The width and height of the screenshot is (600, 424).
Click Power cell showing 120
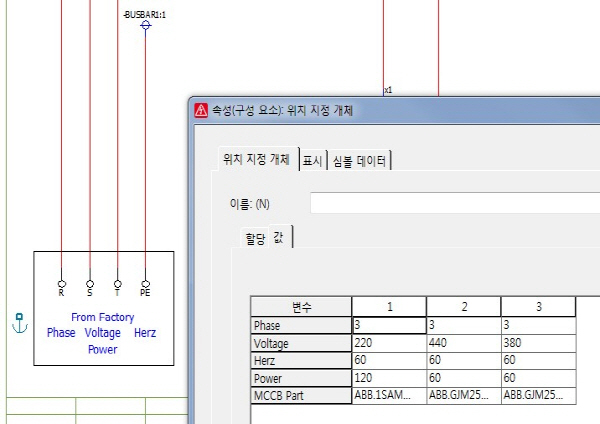point(389,378)
